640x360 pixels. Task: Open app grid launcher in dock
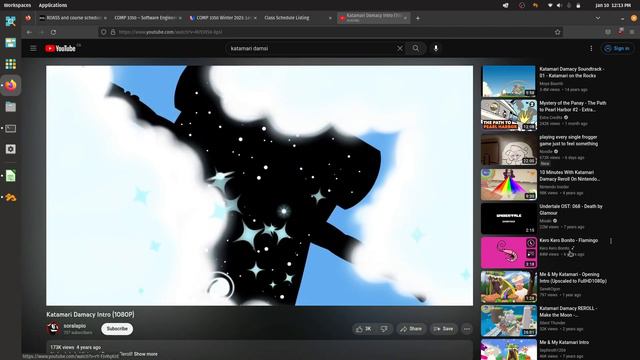point(11,64)
